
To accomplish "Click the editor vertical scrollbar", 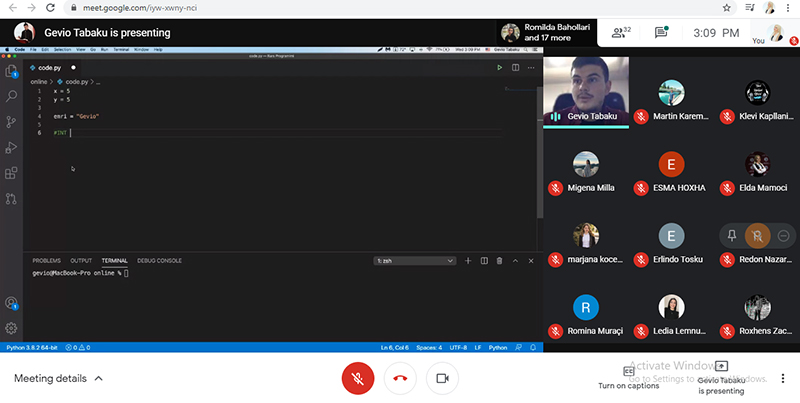I will pos(540,152).
